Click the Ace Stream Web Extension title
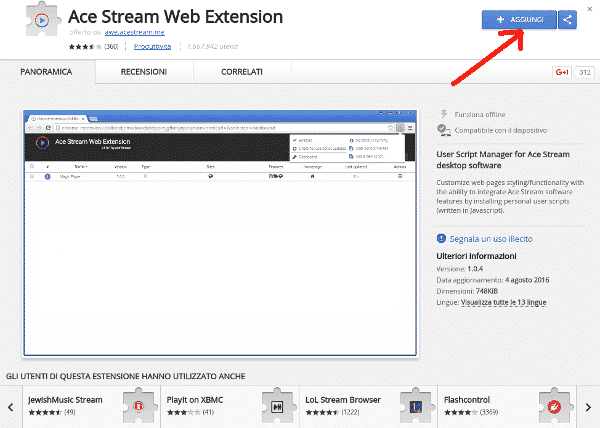The height and width of the screenshot is (428, 600). pyautogui.click(x=176, y=17)
